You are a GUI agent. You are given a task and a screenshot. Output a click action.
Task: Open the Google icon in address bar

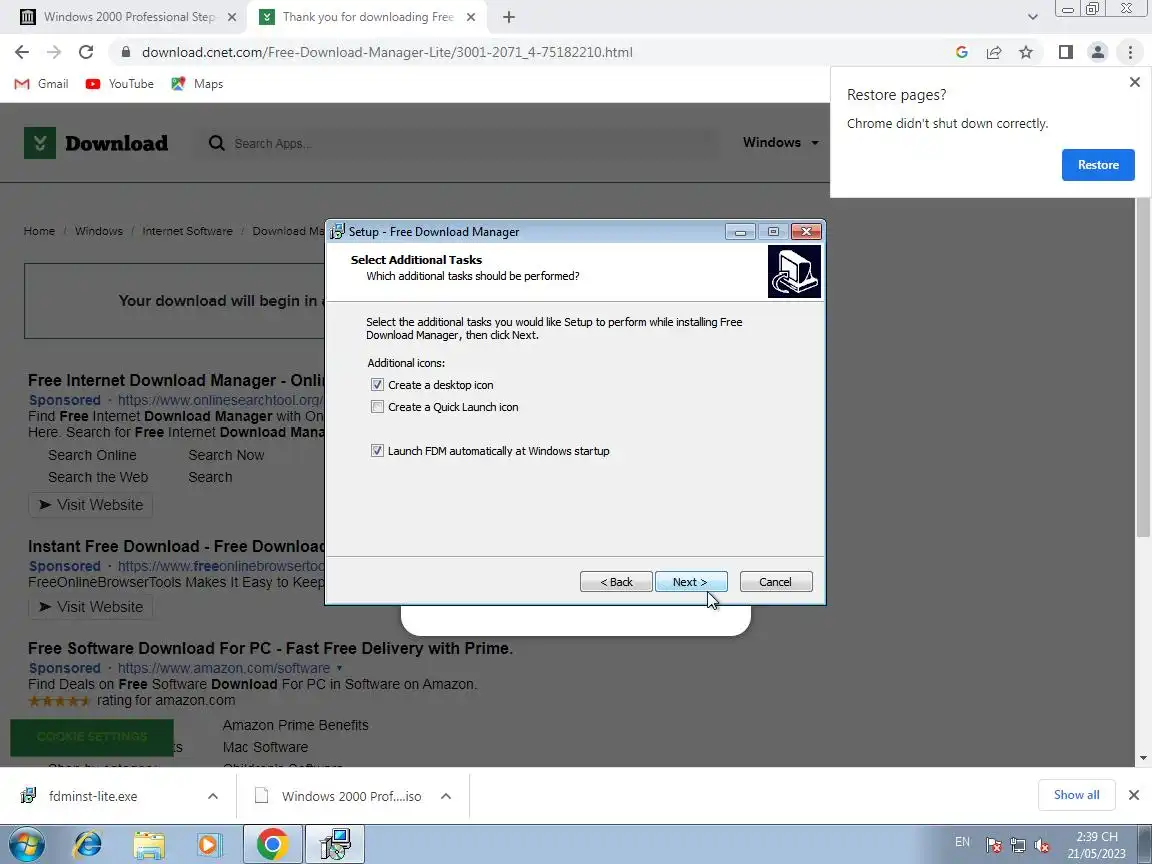[962, 52]
